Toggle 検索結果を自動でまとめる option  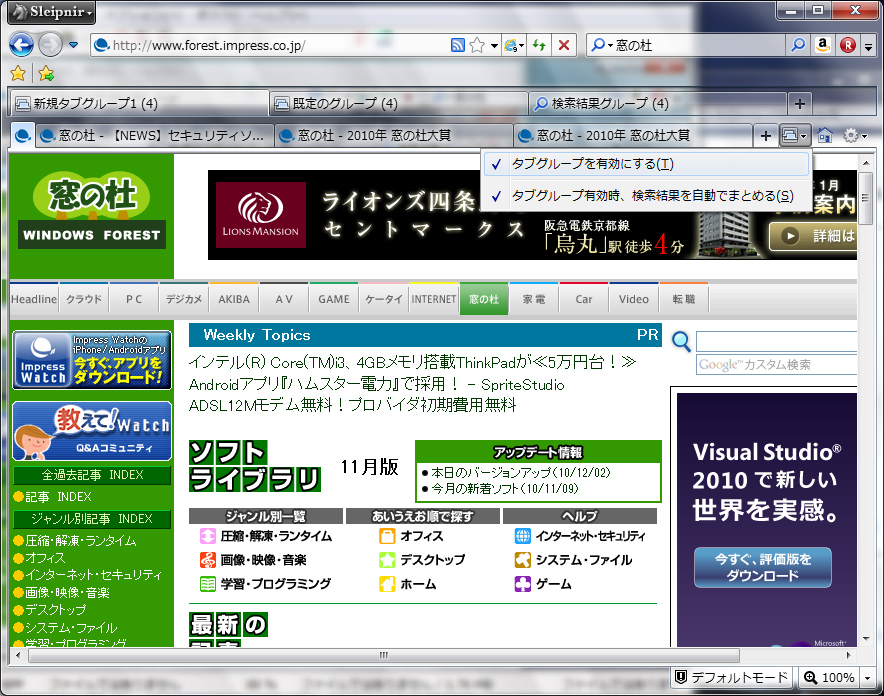[x=646, y=196]
